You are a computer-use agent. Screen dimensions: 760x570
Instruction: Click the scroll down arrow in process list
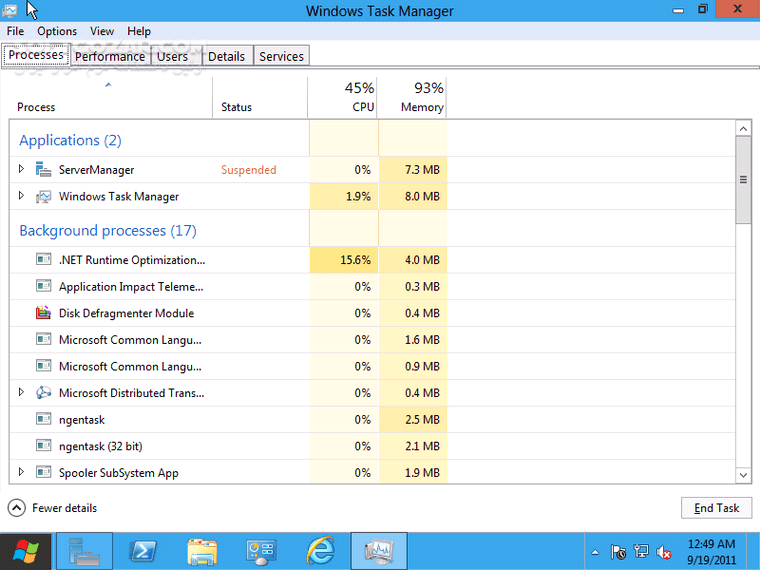click(x=743, y=475)
